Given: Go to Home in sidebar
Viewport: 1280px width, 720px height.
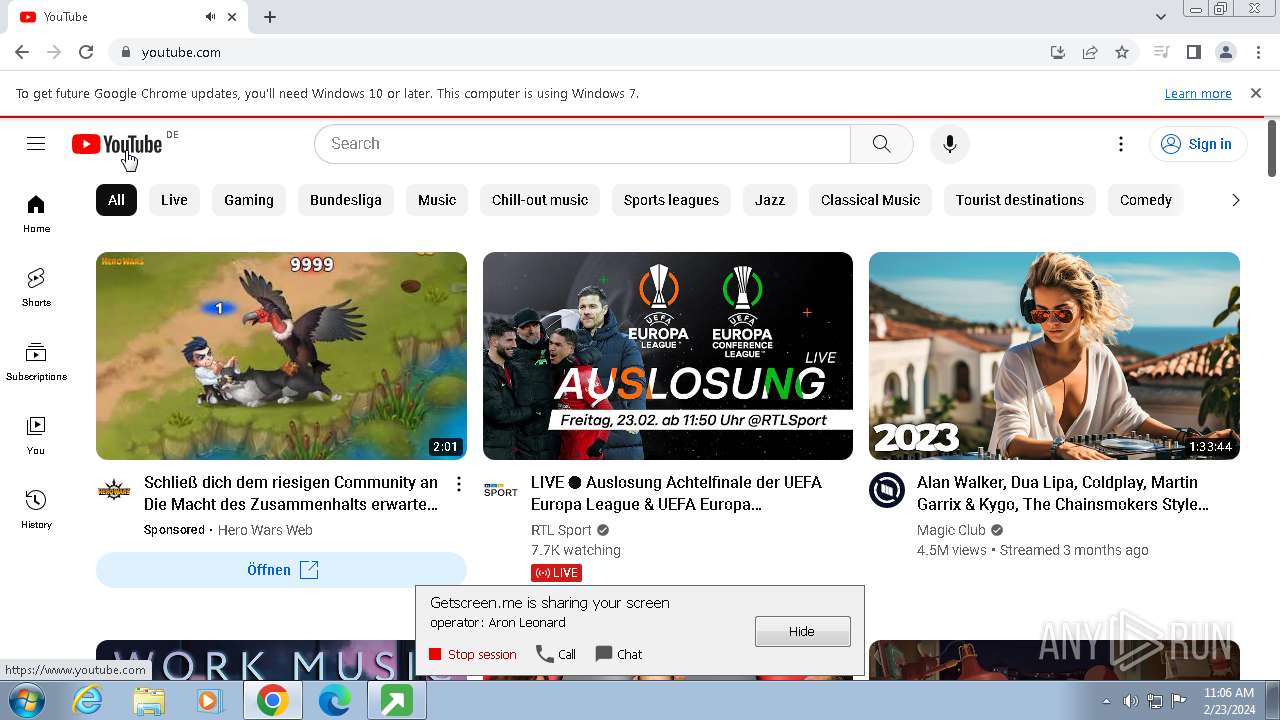Looking at the screenshot, I should 36,214.
